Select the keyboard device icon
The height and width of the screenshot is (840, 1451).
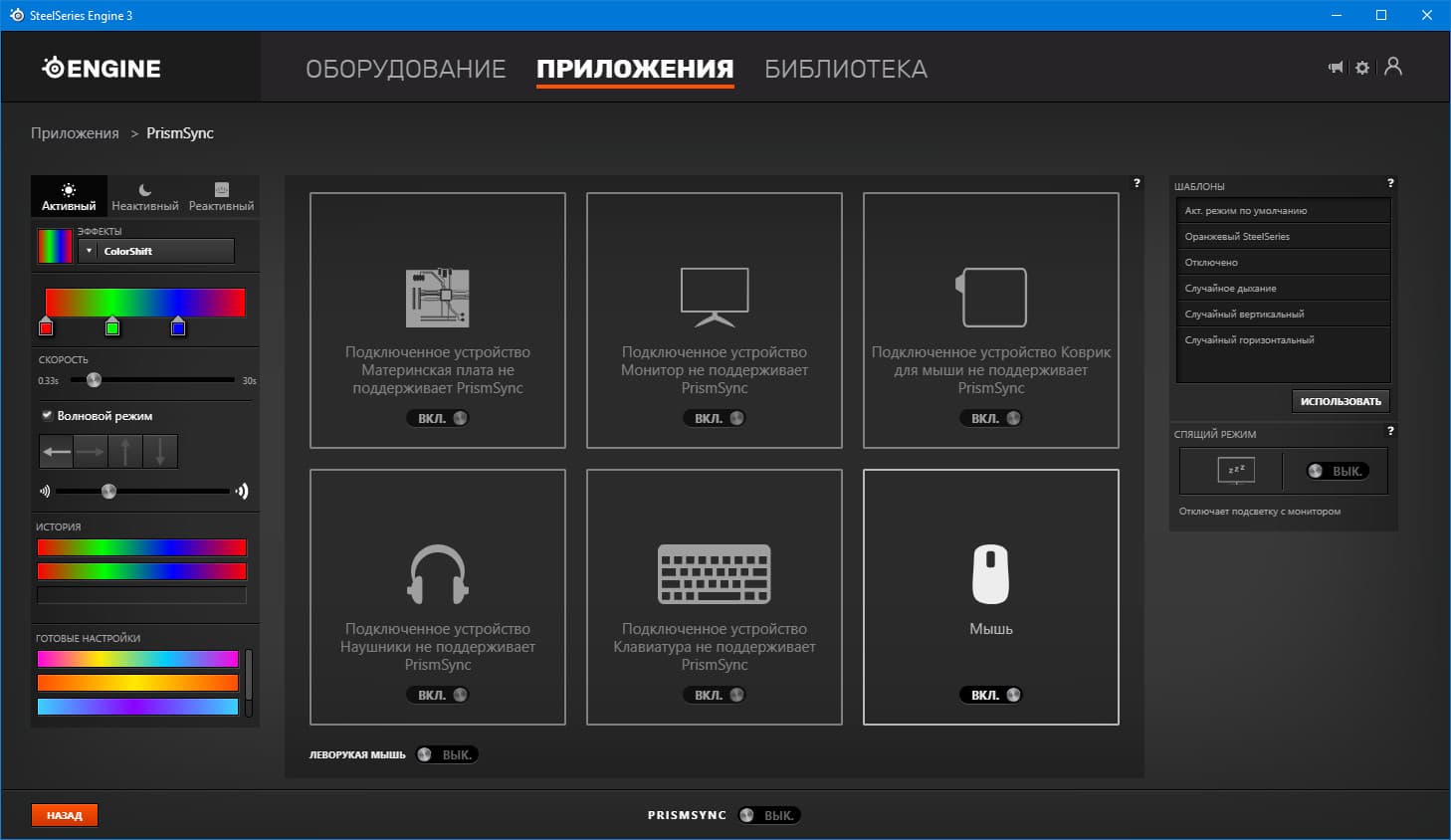715,574
